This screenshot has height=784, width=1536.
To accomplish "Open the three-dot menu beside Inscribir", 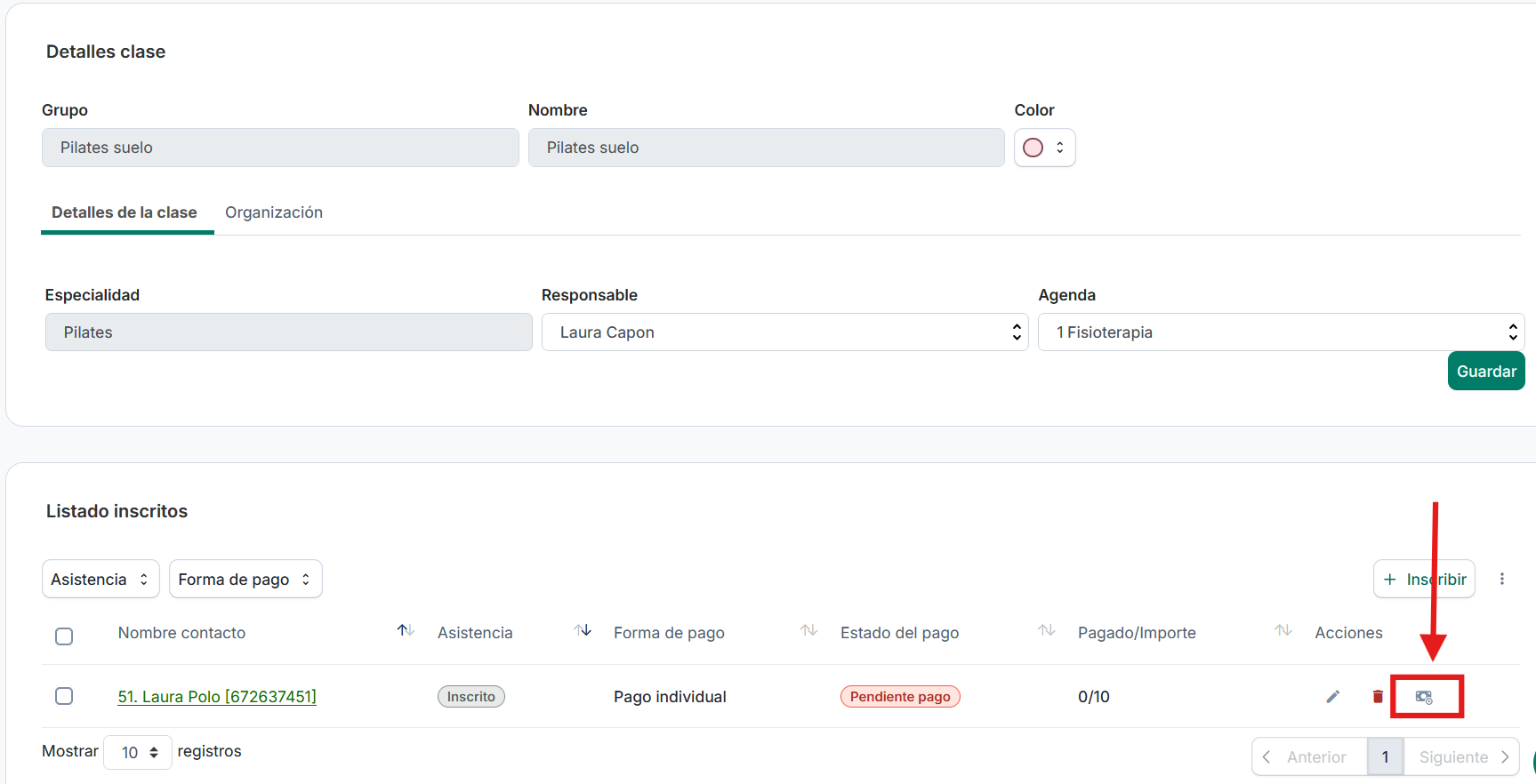I will [1502, 579].
